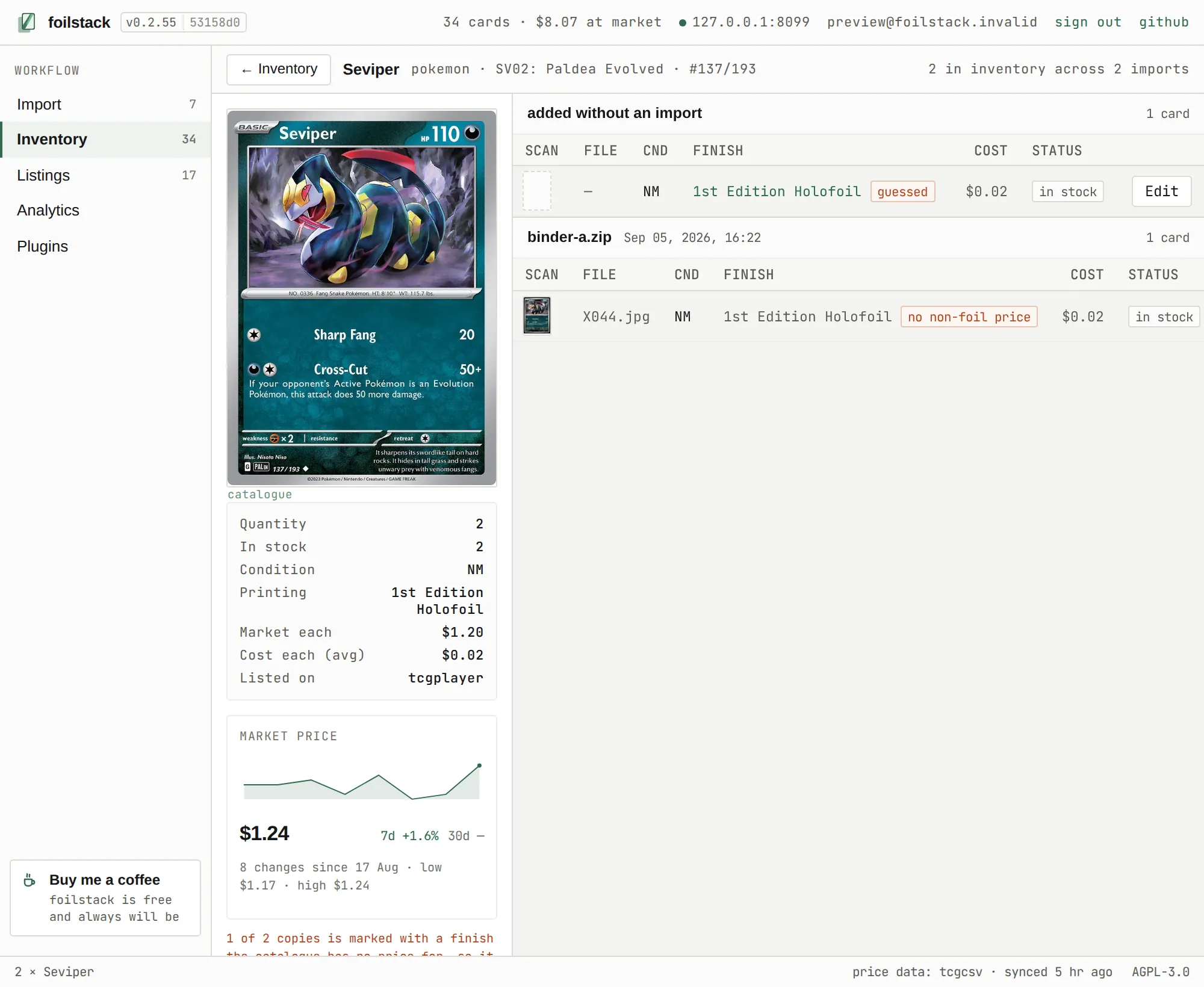1204x987 pixels.
Task: Open the github link
Action: [x=1164, y=22]
